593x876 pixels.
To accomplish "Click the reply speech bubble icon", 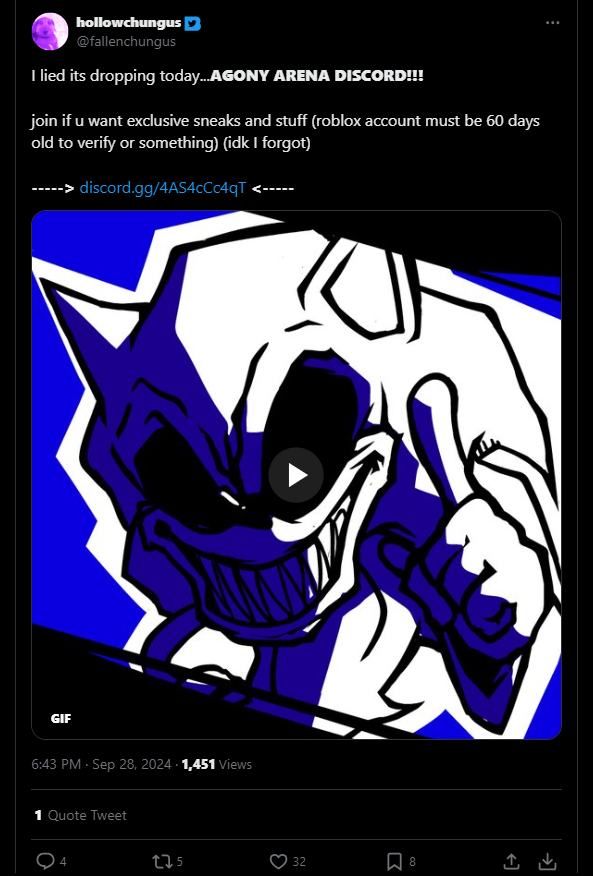I will point(45,860).
